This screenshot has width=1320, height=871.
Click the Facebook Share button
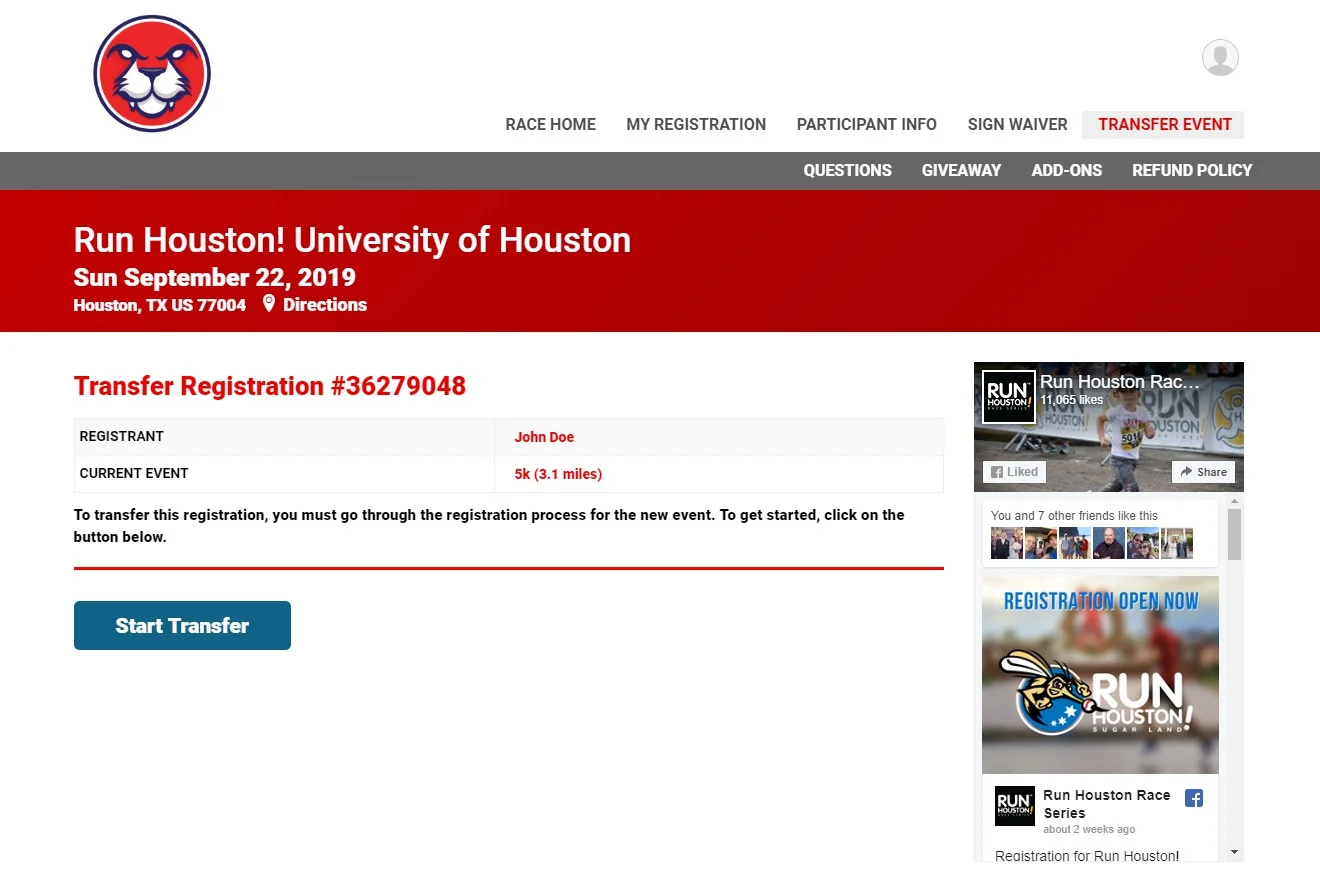pos(1203,472)
